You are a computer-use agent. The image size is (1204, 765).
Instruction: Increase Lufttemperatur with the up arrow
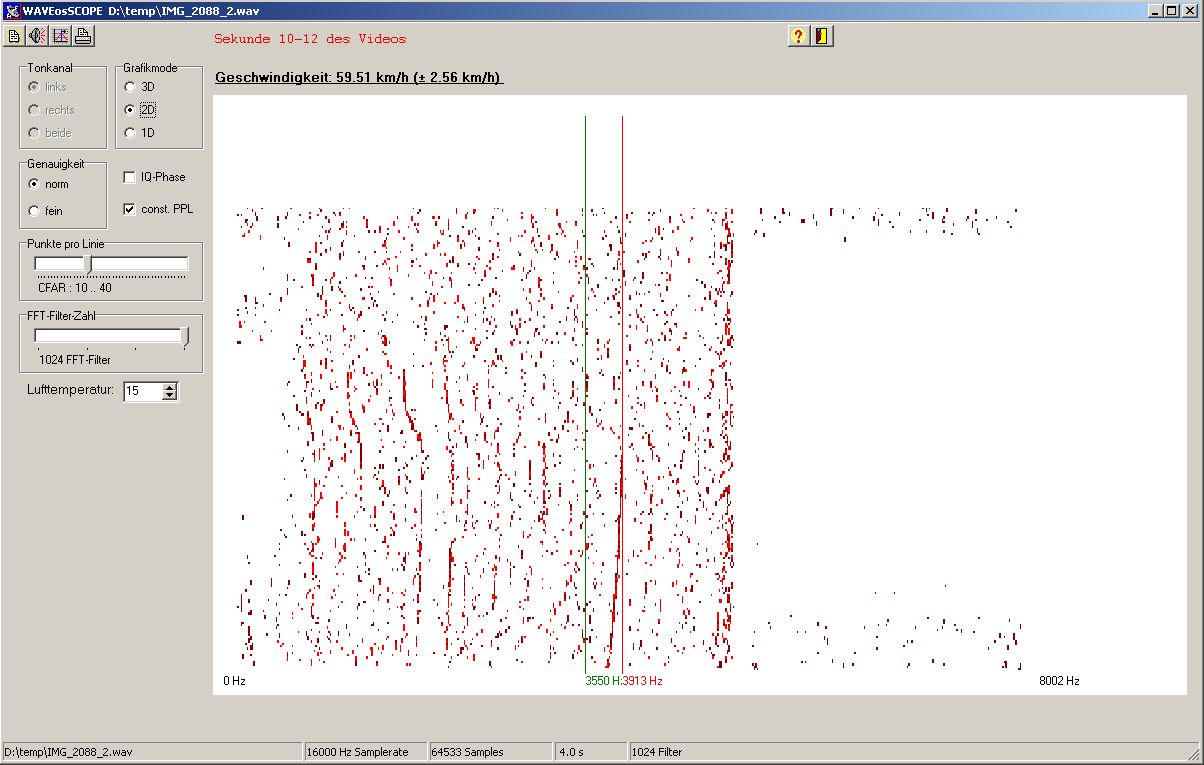(x=169, y=387)
